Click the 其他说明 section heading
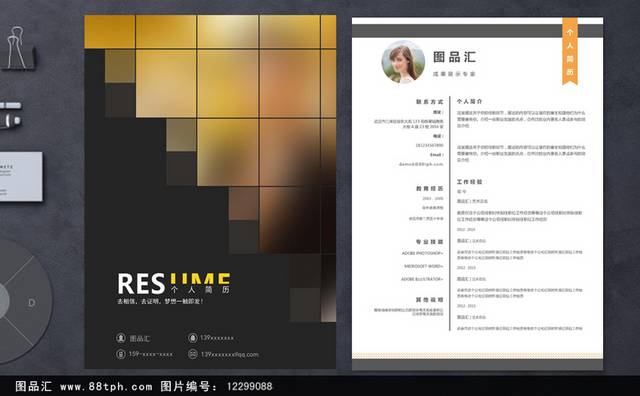Screen dimensions: 640x396 coord(429,300)
